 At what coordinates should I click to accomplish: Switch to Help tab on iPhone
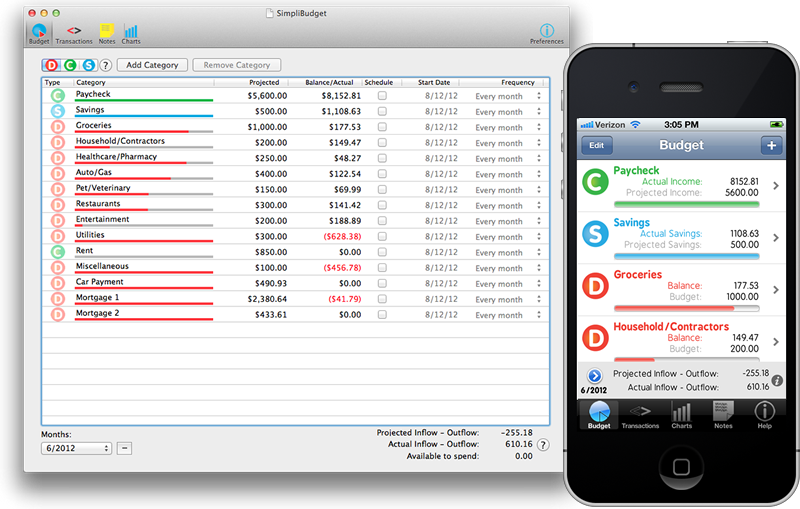pyautogui.click(x=764, y=415)
